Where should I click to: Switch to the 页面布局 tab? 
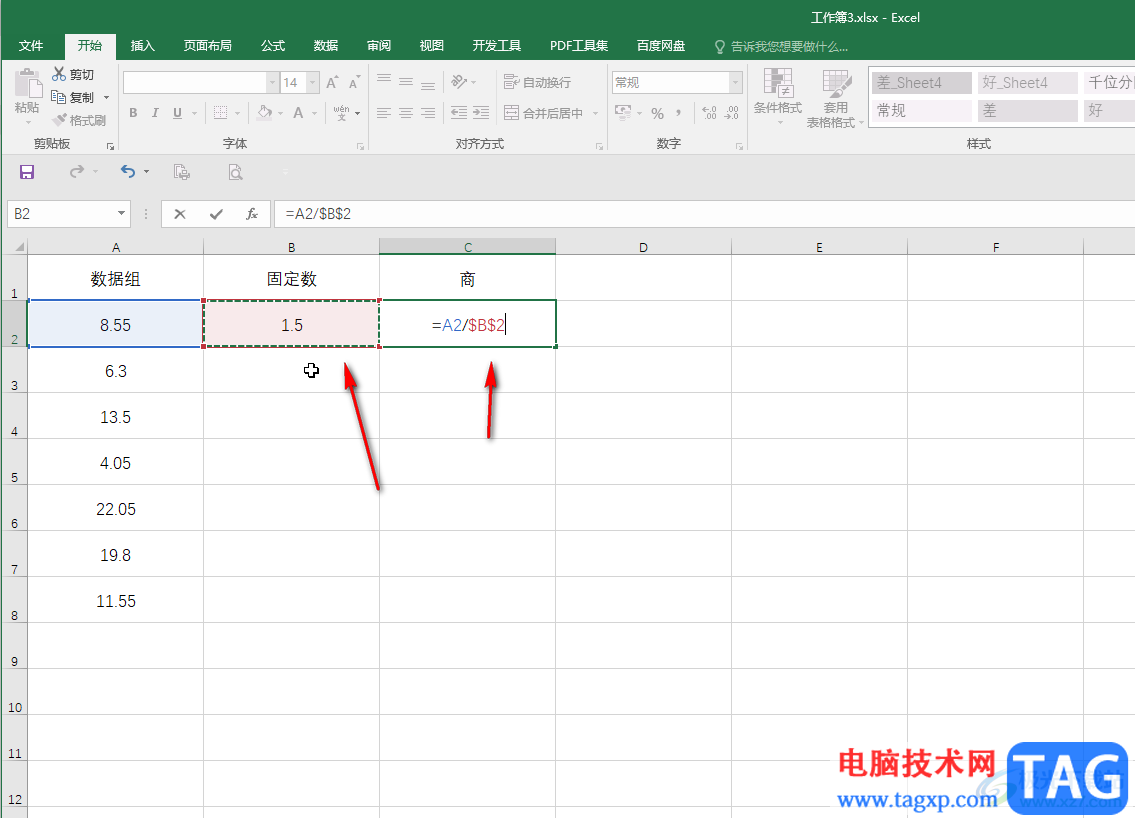pos(208,46)
